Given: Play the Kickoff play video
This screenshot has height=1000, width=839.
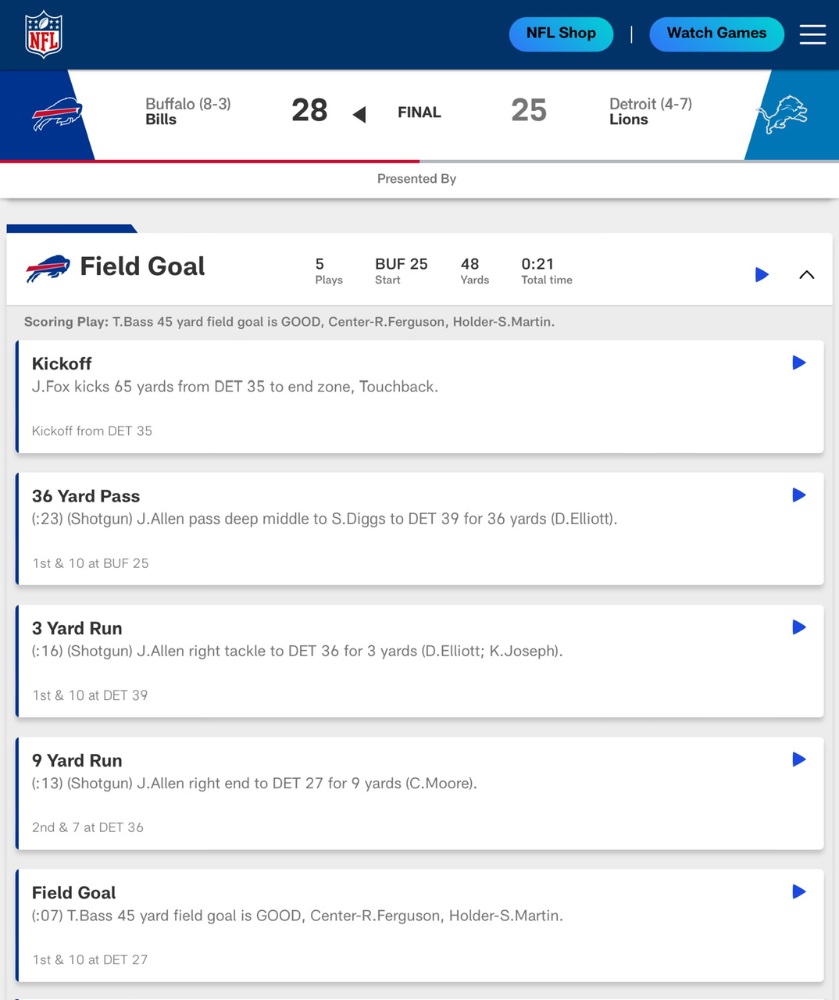Looking at the screenshot, I should (799, 363).
